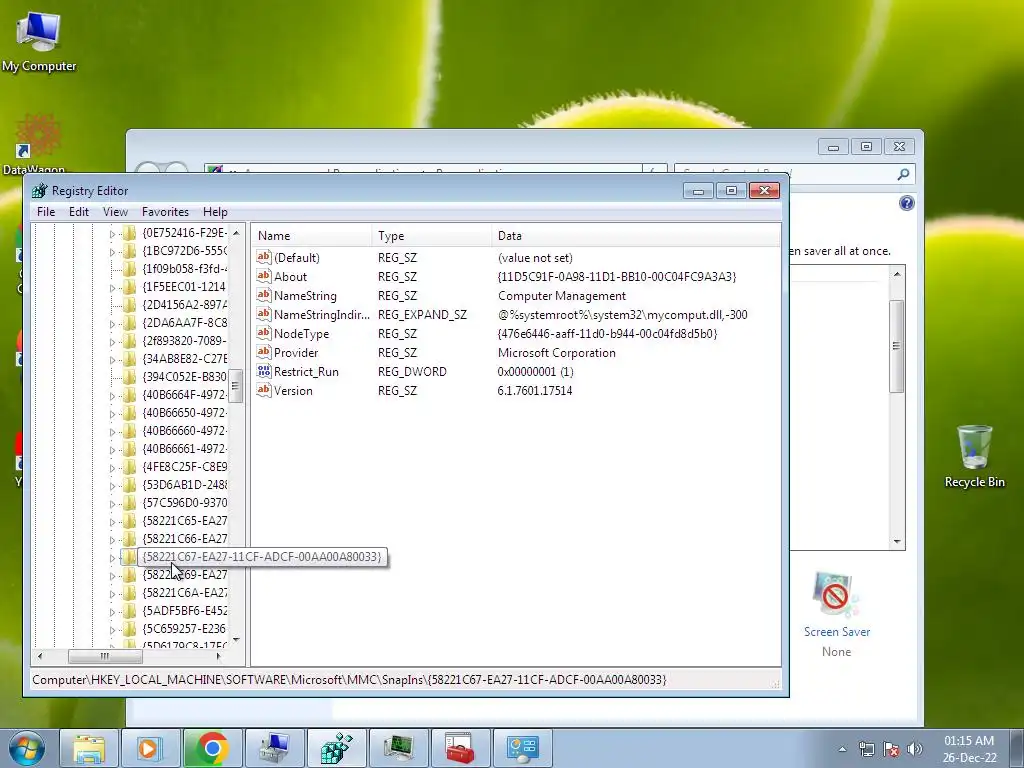Expand the {1F5EEC01-1214 key

pos(112,287)
